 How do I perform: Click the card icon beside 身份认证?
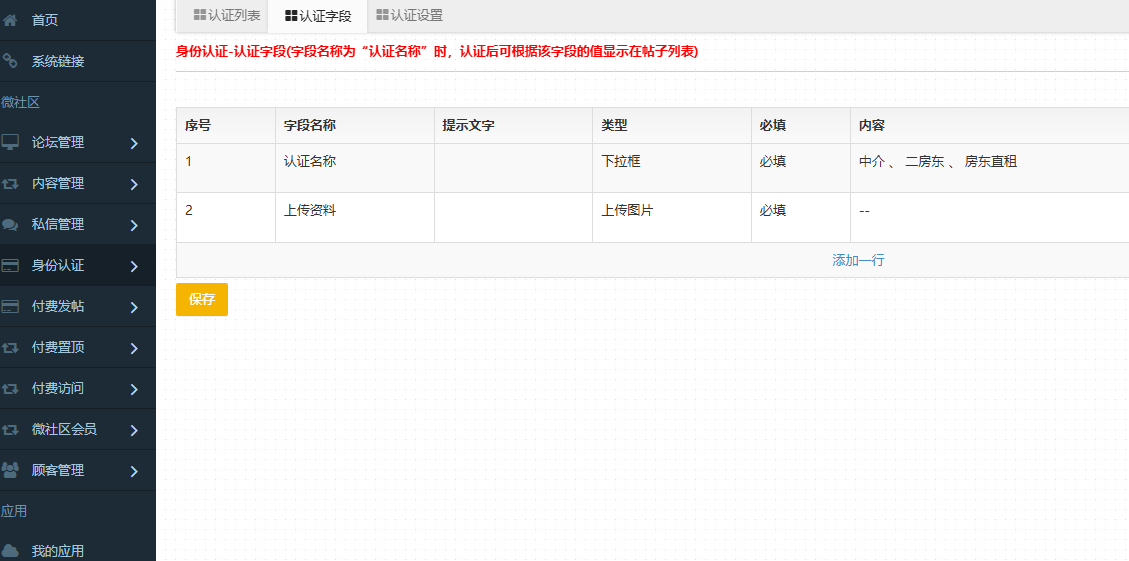coord(10,266)
